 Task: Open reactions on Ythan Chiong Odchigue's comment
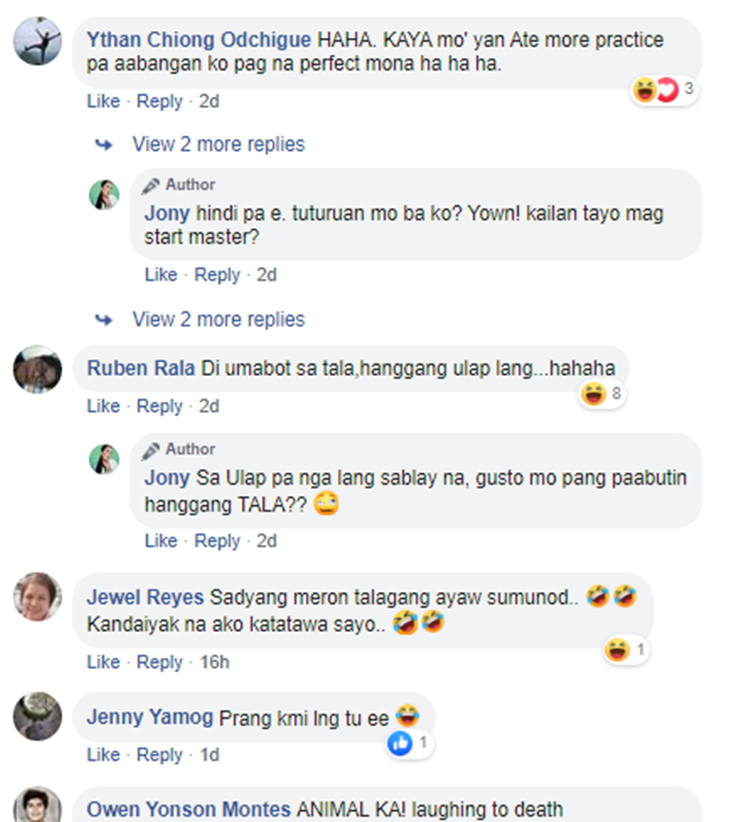[664, 90]
